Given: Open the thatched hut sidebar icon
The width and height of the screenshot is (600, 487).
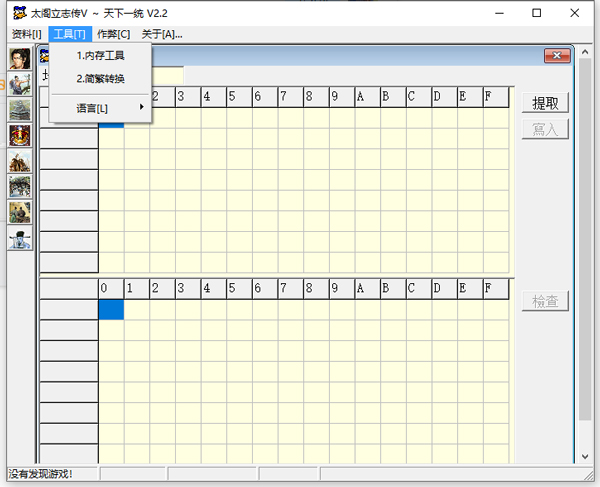Looking at the screenshot, I should click(x=20, y=161).
